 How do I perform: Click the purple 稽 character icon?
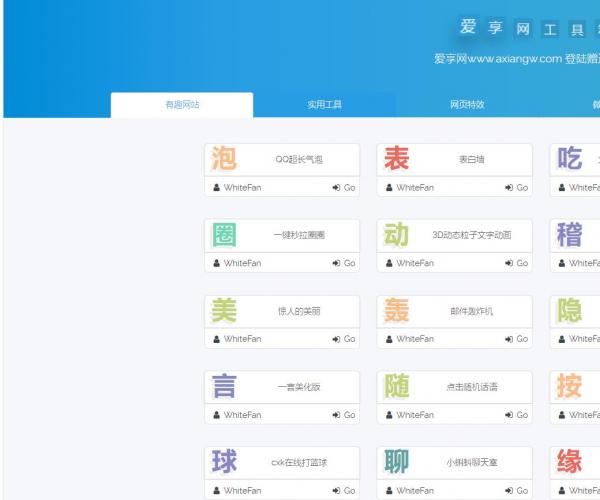point(570,234)
